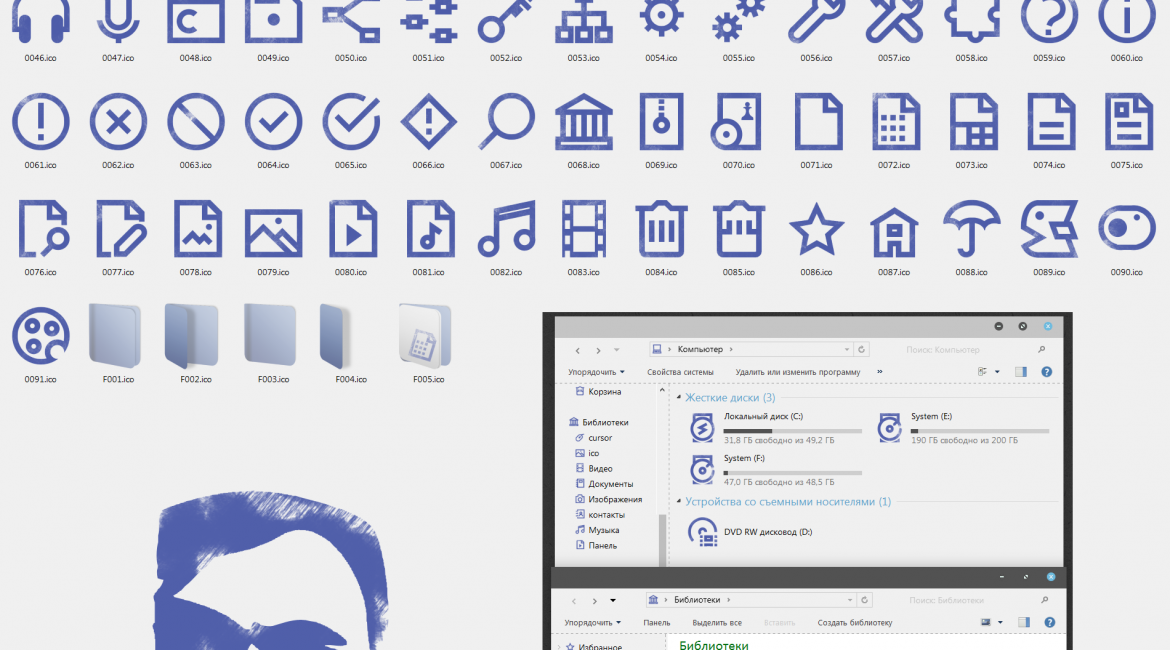Collapse the Жесткие диски (3) group

point(679,398)
